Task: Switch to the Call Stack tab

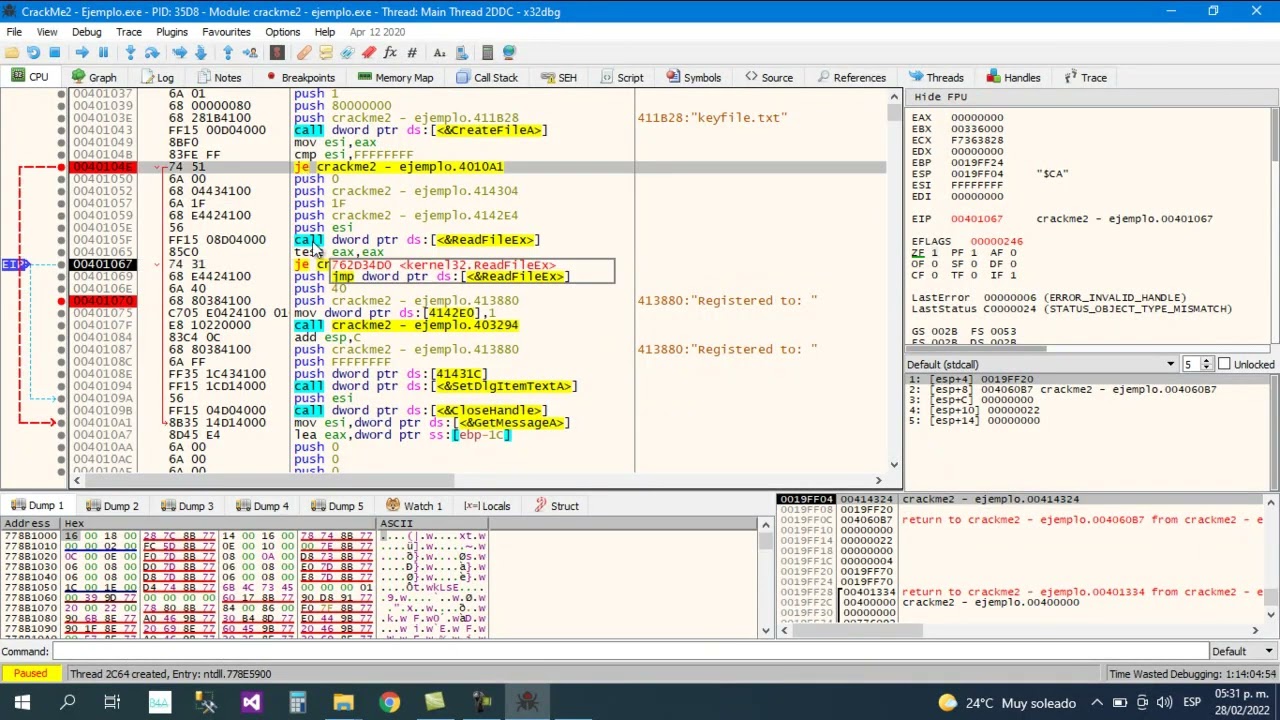Action: coord(487,78)
